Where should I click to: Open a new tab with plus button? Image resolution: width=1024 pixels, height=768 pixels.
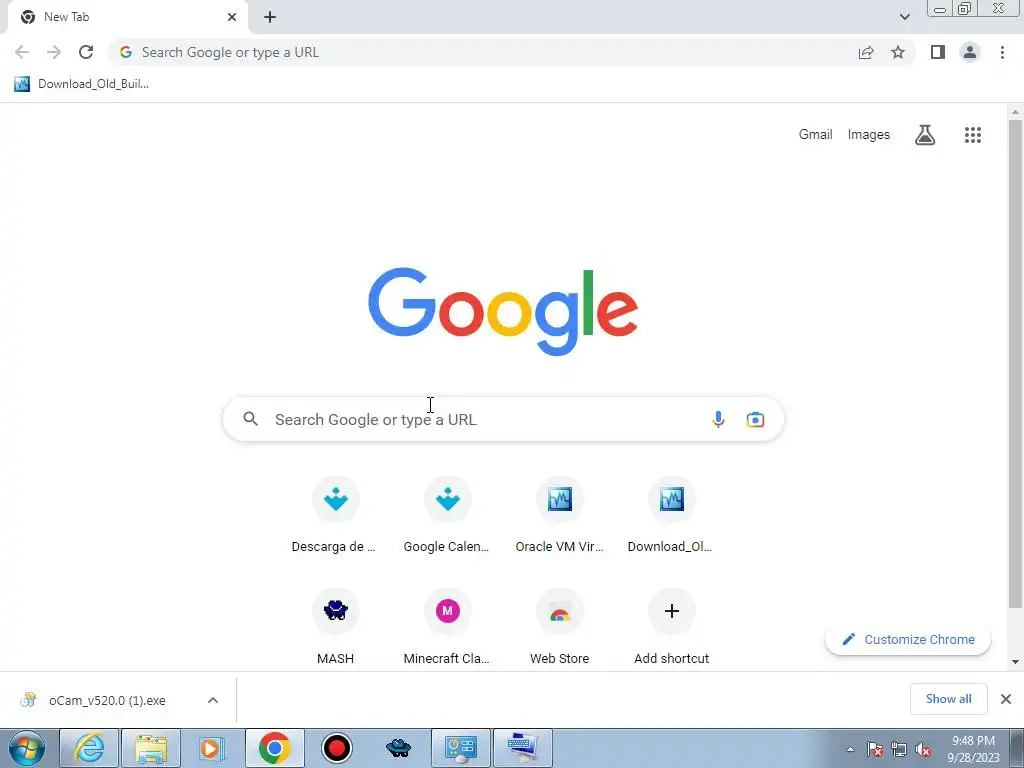pyautogui.click(x=270, y=18)
